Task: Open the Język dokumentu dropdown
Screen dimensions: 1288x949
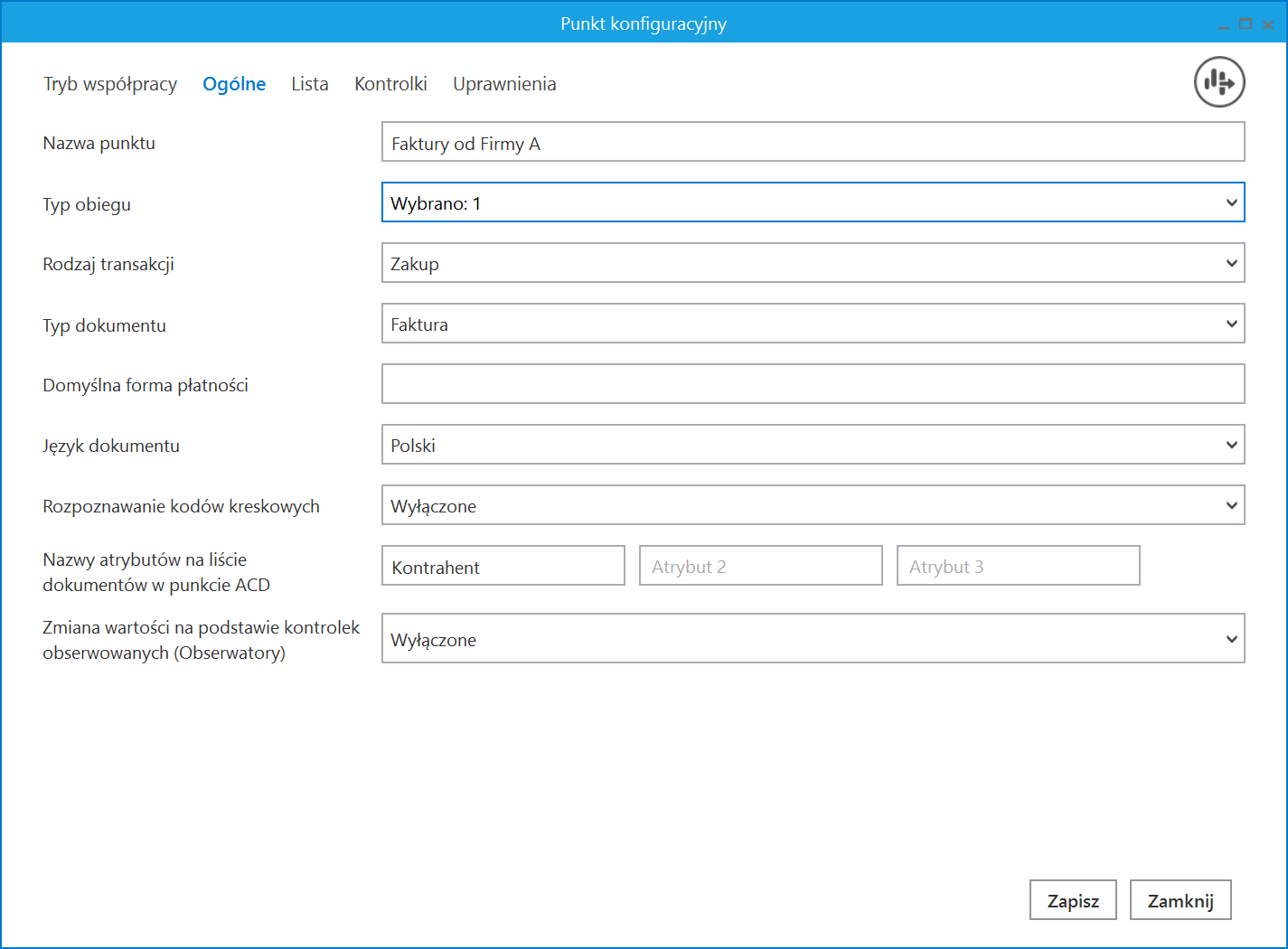Action: pyautogui.click(x=812, y=445)
